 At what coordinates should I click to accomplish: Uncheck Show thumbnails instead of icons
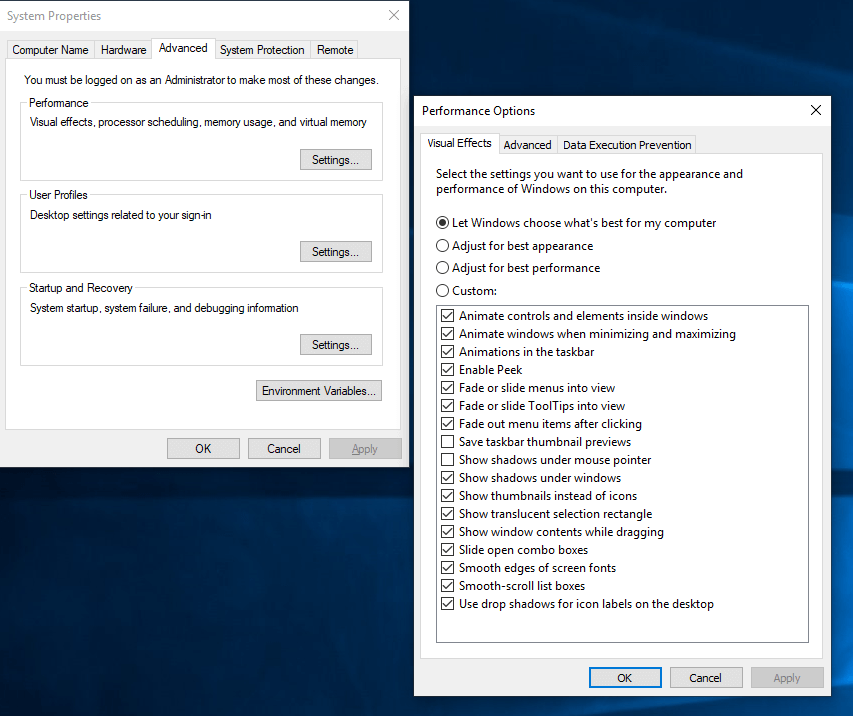[447, 495]
